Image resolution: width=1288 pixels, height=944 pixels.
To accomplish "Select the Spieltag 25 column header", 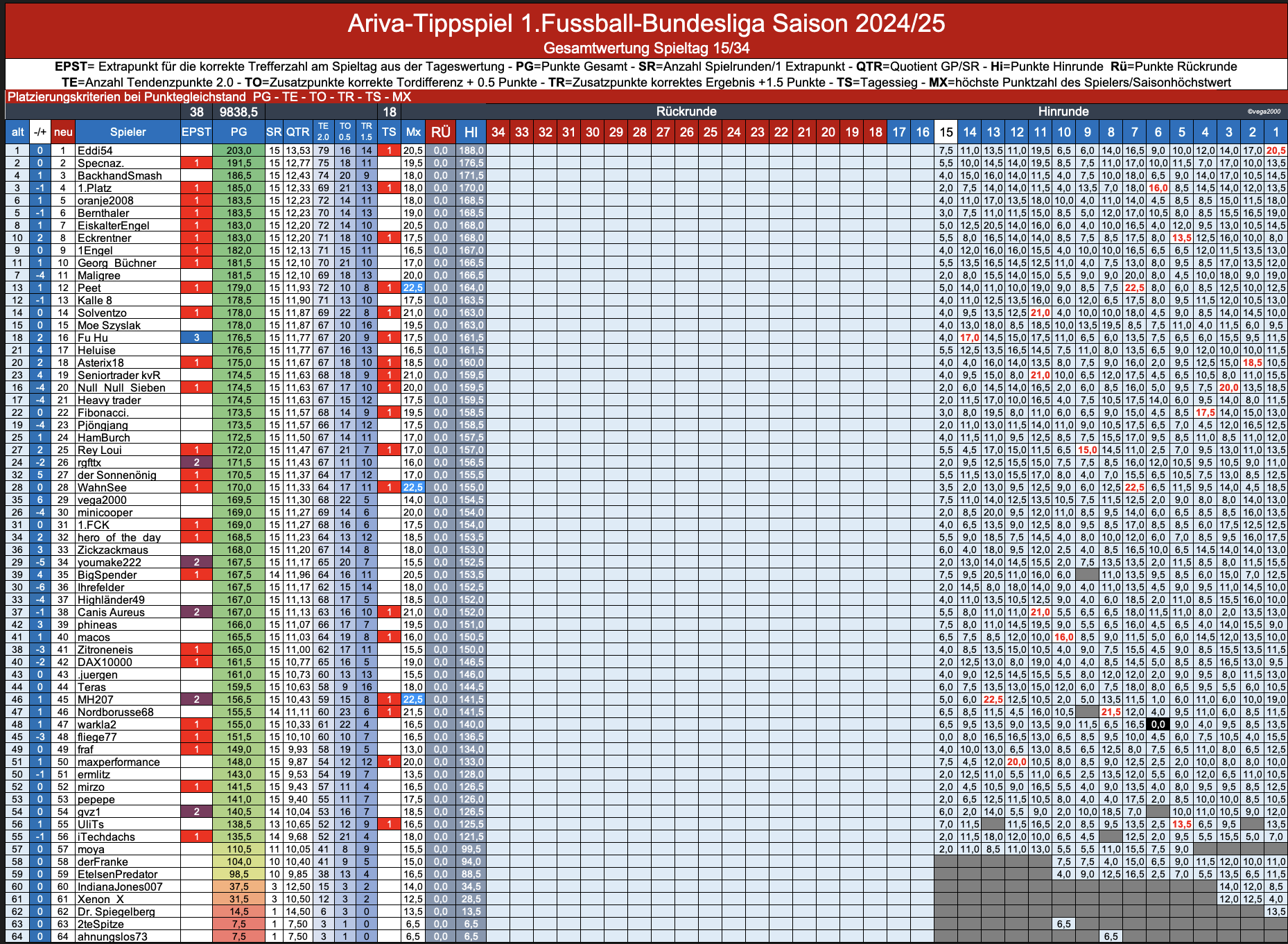I will (x=710, y=132).
